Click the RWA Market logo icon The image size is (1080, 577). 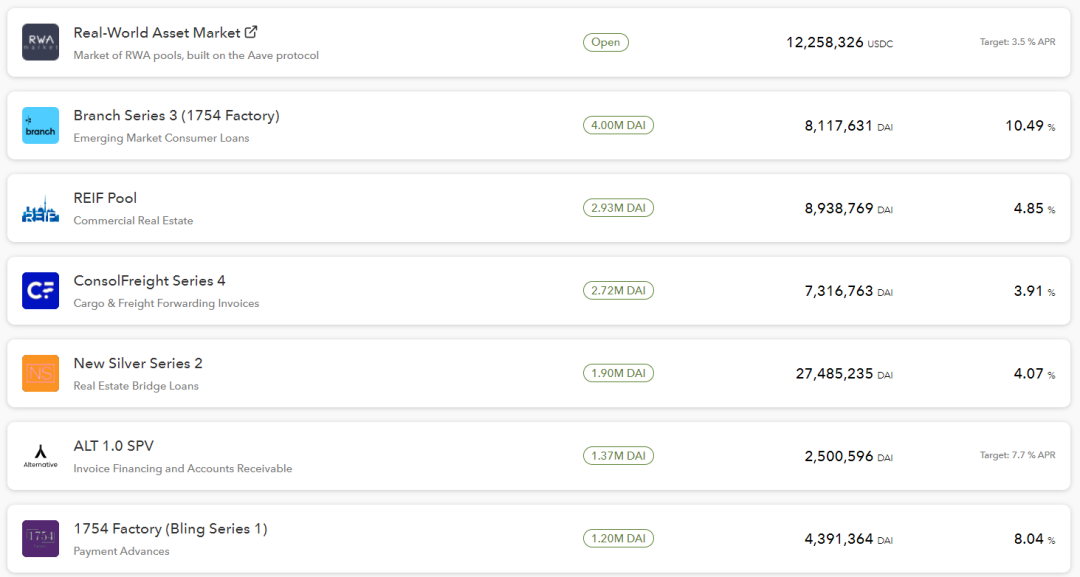pyautogui.click(x=40, y=42)
